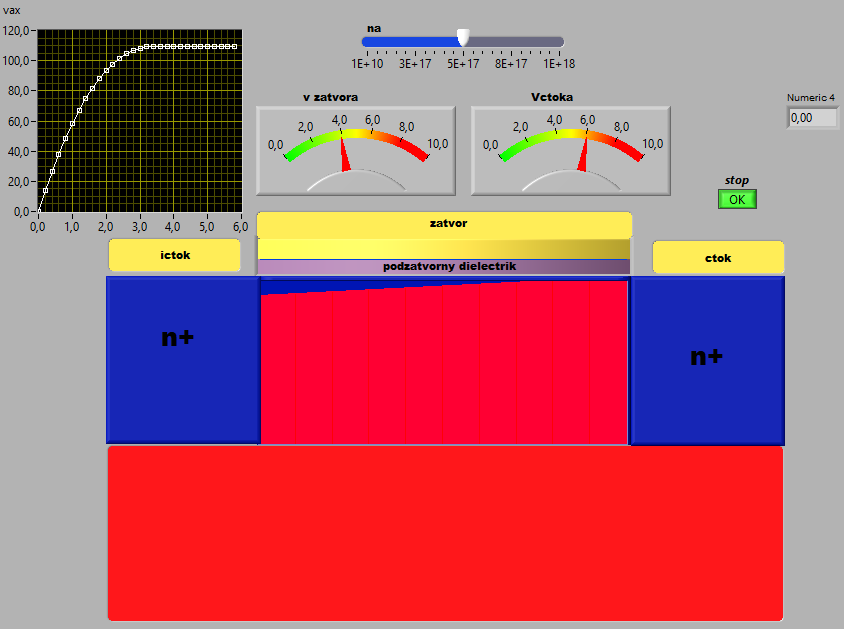Click the 0,0 mark on Vctoka gauge
This screenshot has height=629, width=844.
490,145
